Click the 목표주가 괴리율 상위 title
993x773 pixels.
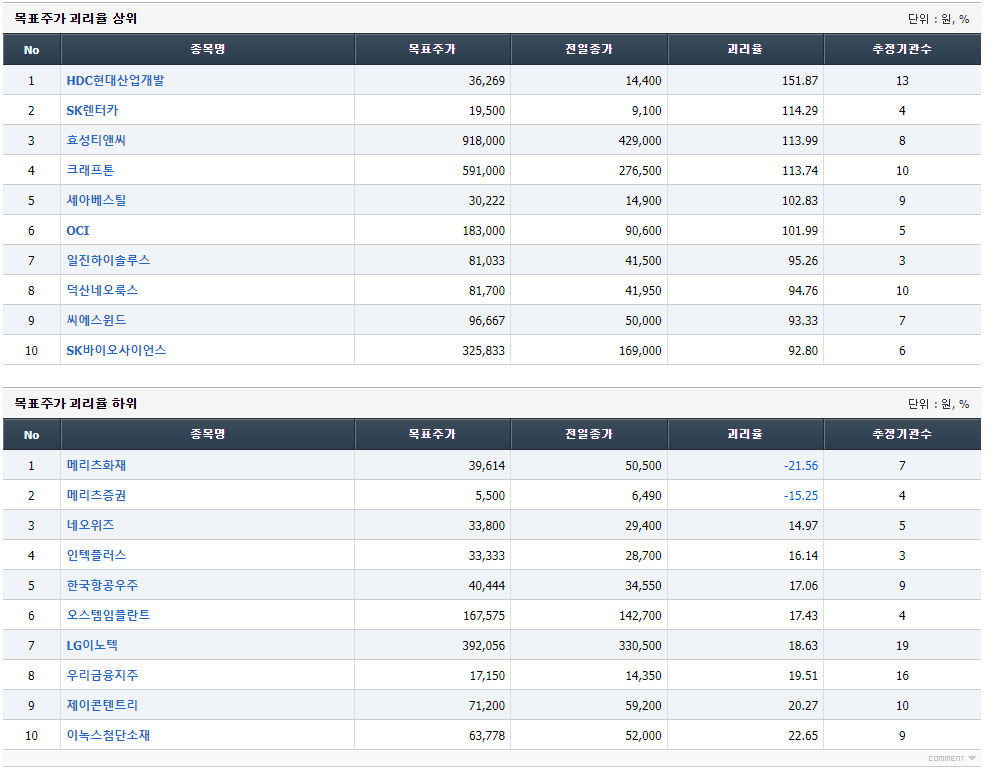[x=76, y=18]
